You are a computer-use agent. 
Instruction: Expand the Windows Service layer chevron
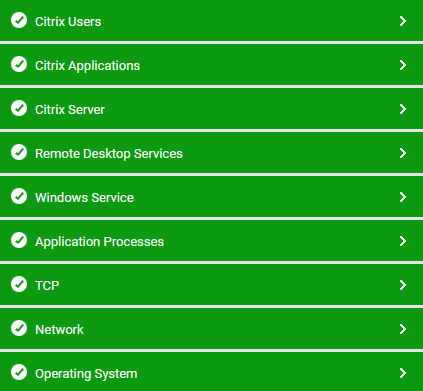(x=403, y=197)
